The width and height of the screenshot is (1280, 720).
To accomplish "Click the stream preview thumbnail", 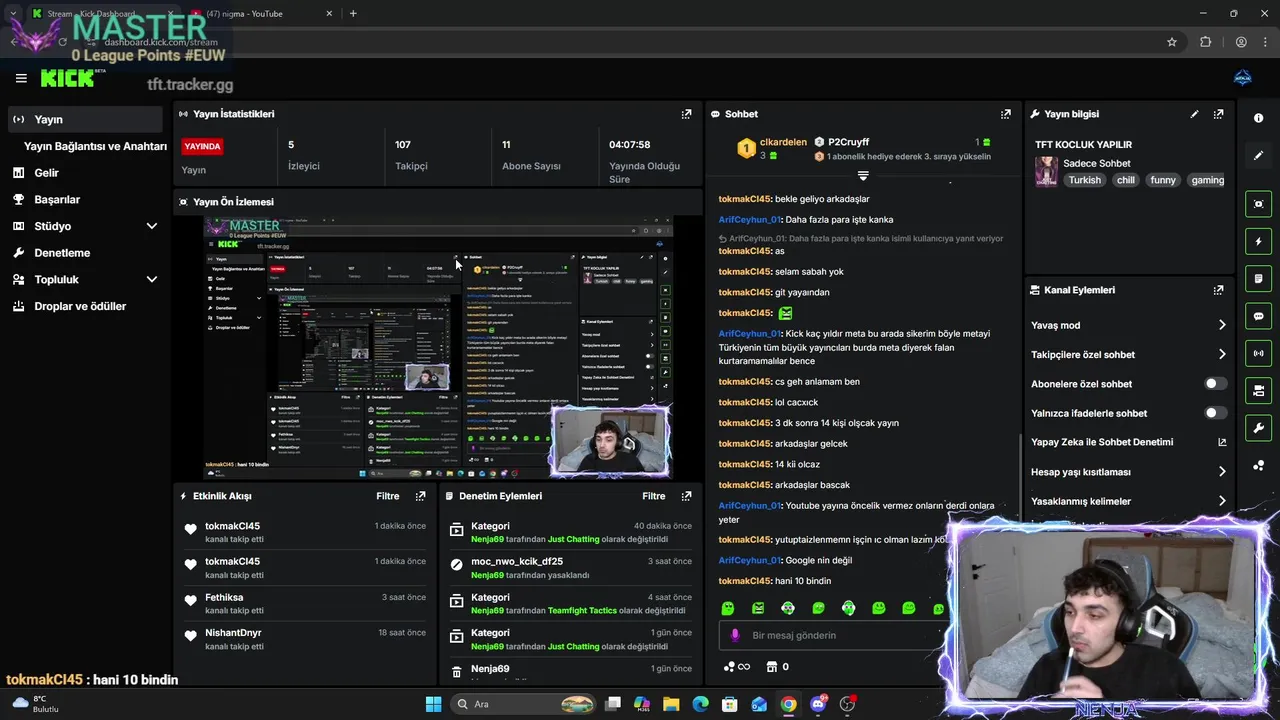I will [x=438, y=347].
